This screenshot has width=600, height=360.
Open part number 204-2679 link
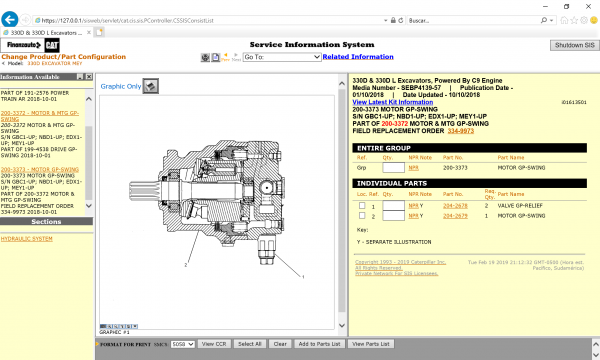(455, 216)
